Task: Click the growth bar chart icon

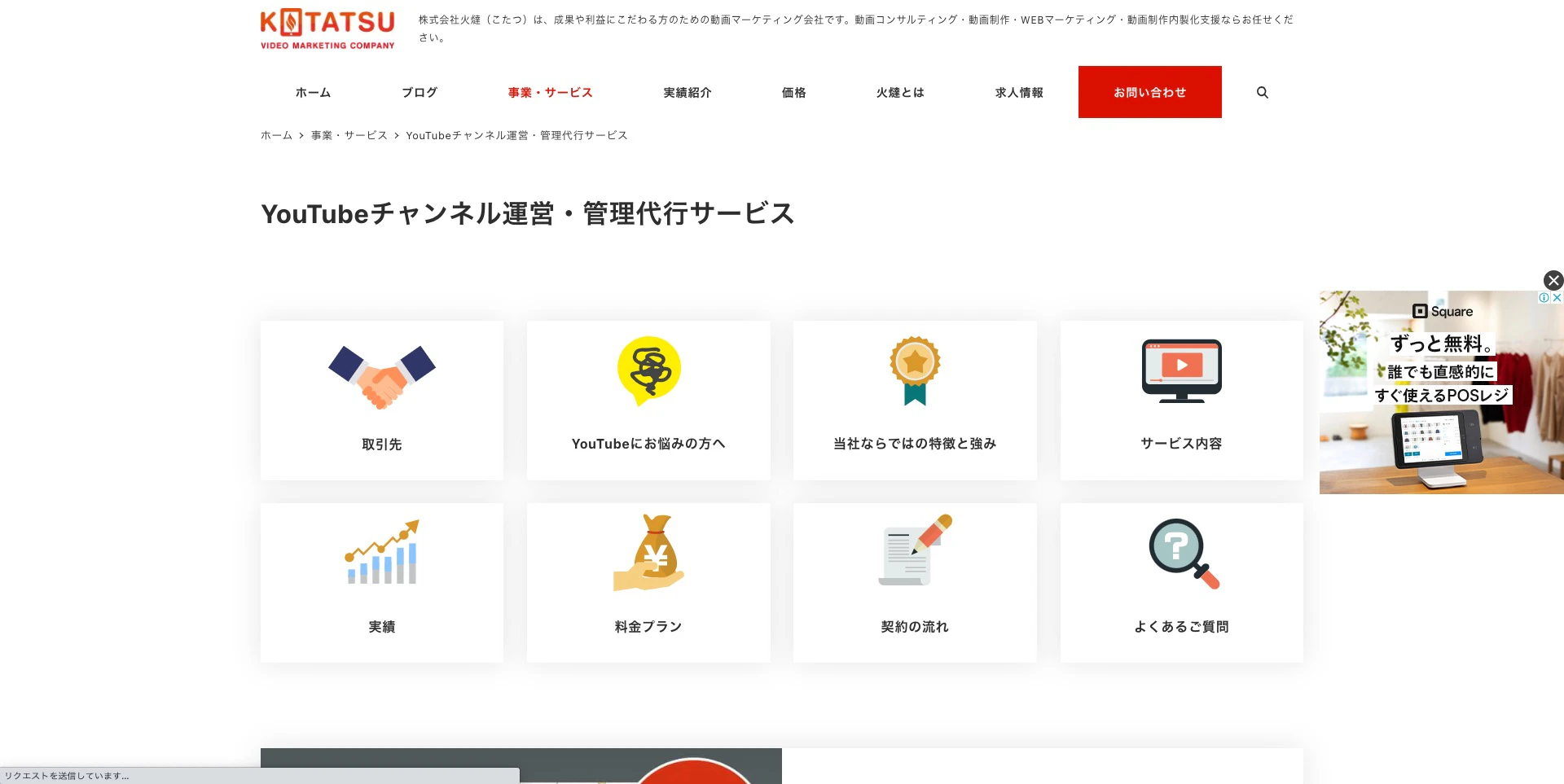Action: tap(382, 552)
